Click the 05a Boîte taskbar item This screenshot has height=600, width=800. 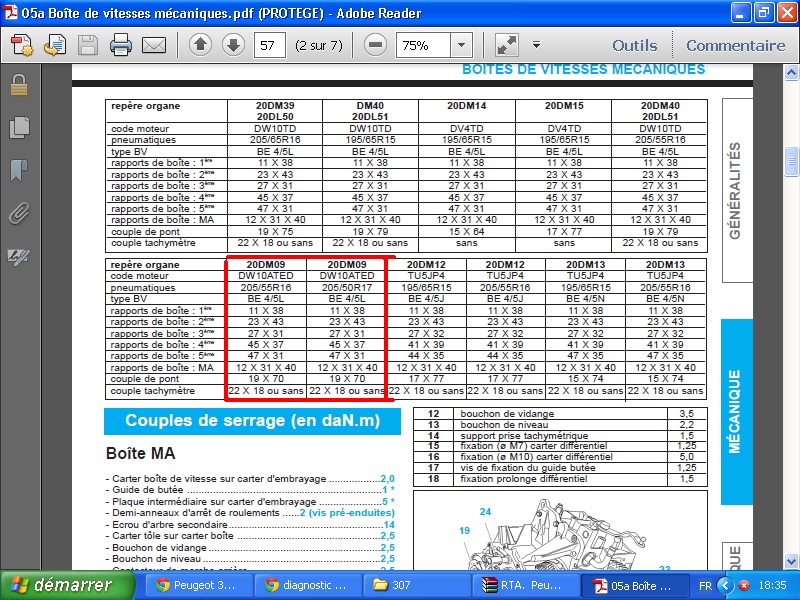(633, 585)
